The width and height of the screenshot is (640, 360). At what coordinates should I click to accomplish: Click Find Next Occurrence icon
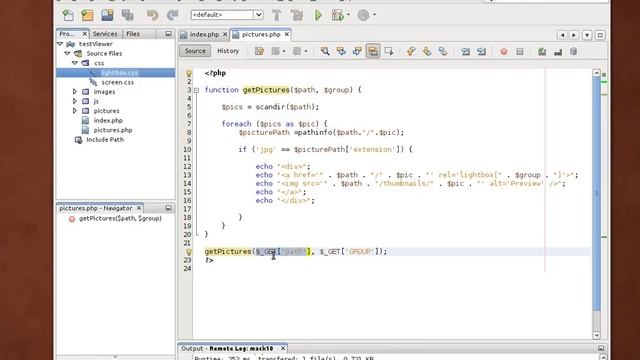(357, 51)
